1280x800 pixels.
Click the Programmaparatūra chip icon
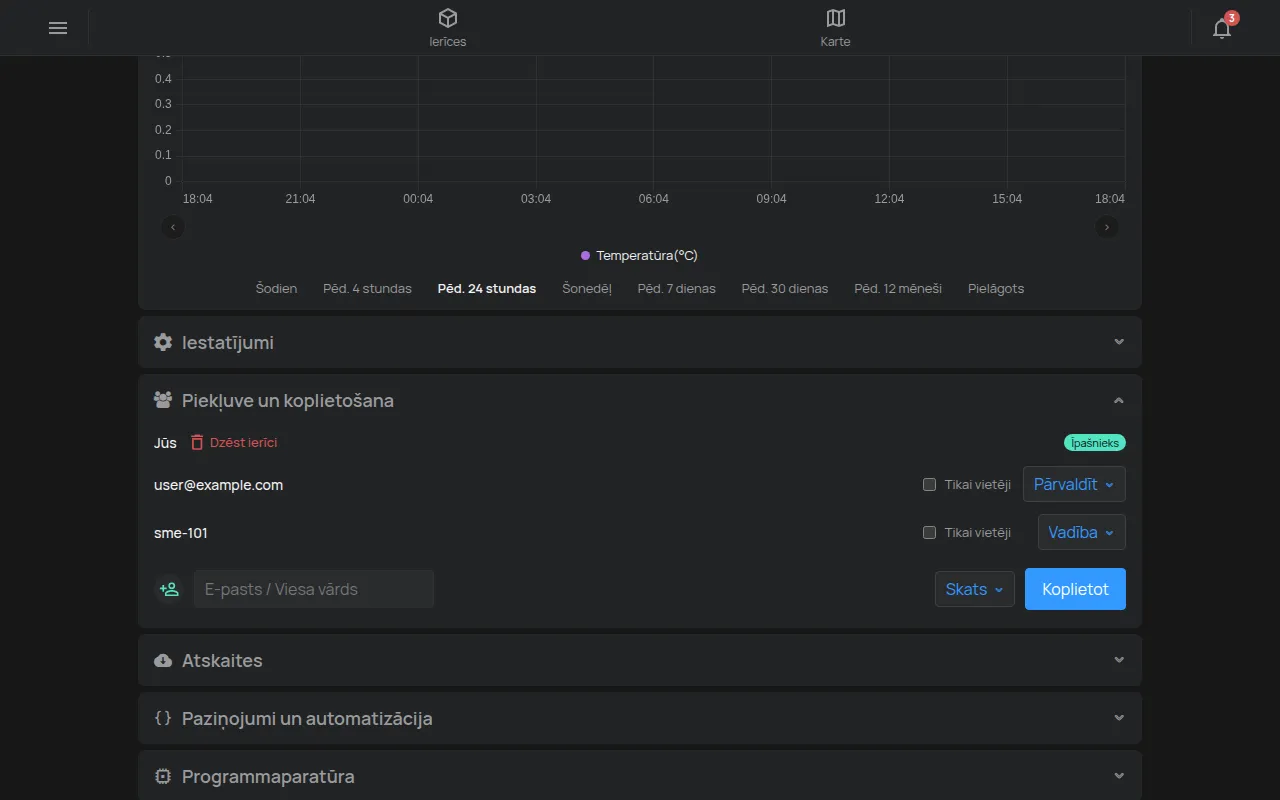[x=163, y=776]
